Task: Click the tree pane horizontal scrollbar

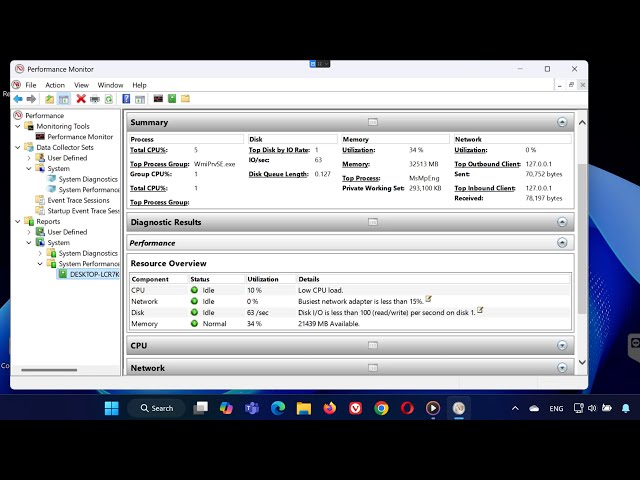Action: coord(49,370)
